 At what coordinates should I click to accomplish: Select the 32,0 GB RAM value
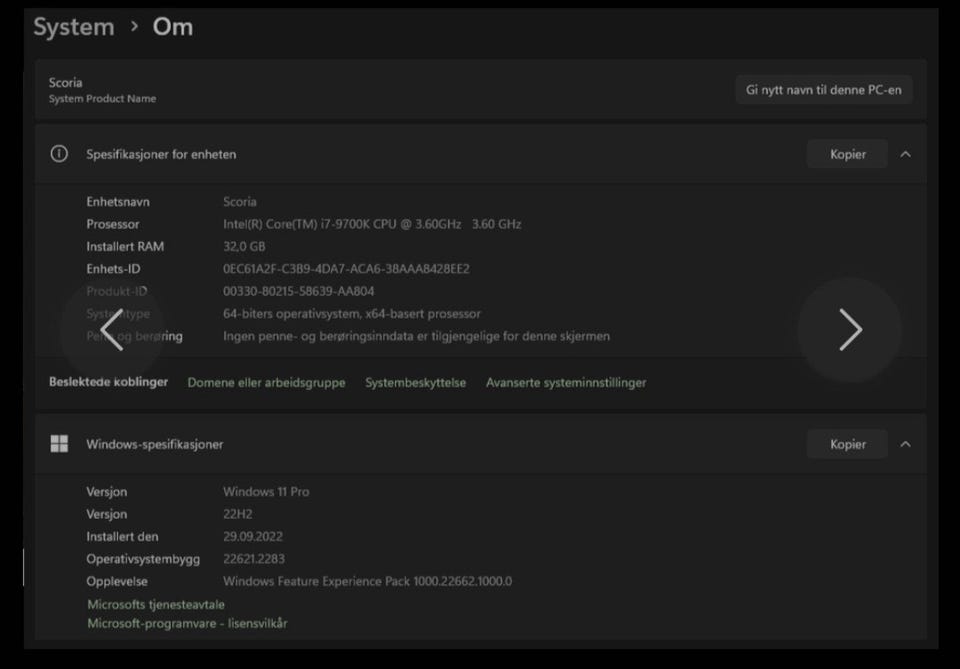(244, 247)
